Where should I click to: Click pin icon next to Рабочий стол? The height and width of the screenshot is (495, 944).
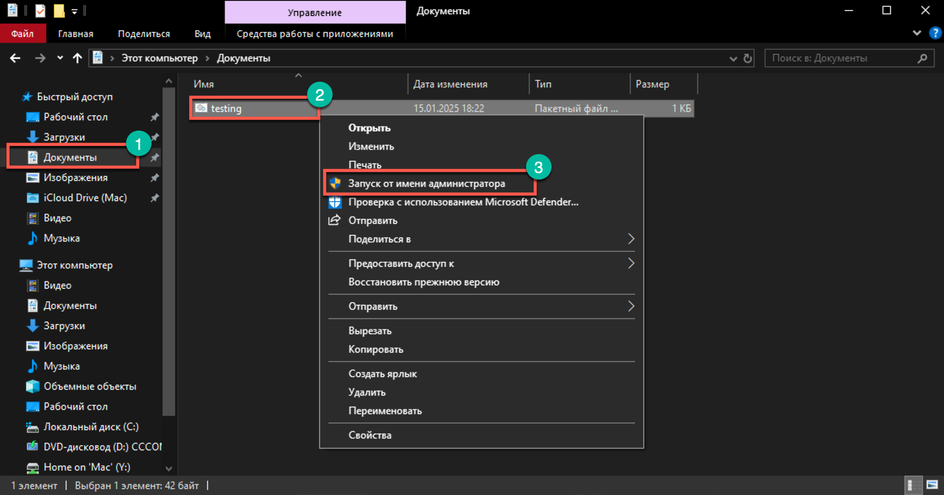pos(154,117)
